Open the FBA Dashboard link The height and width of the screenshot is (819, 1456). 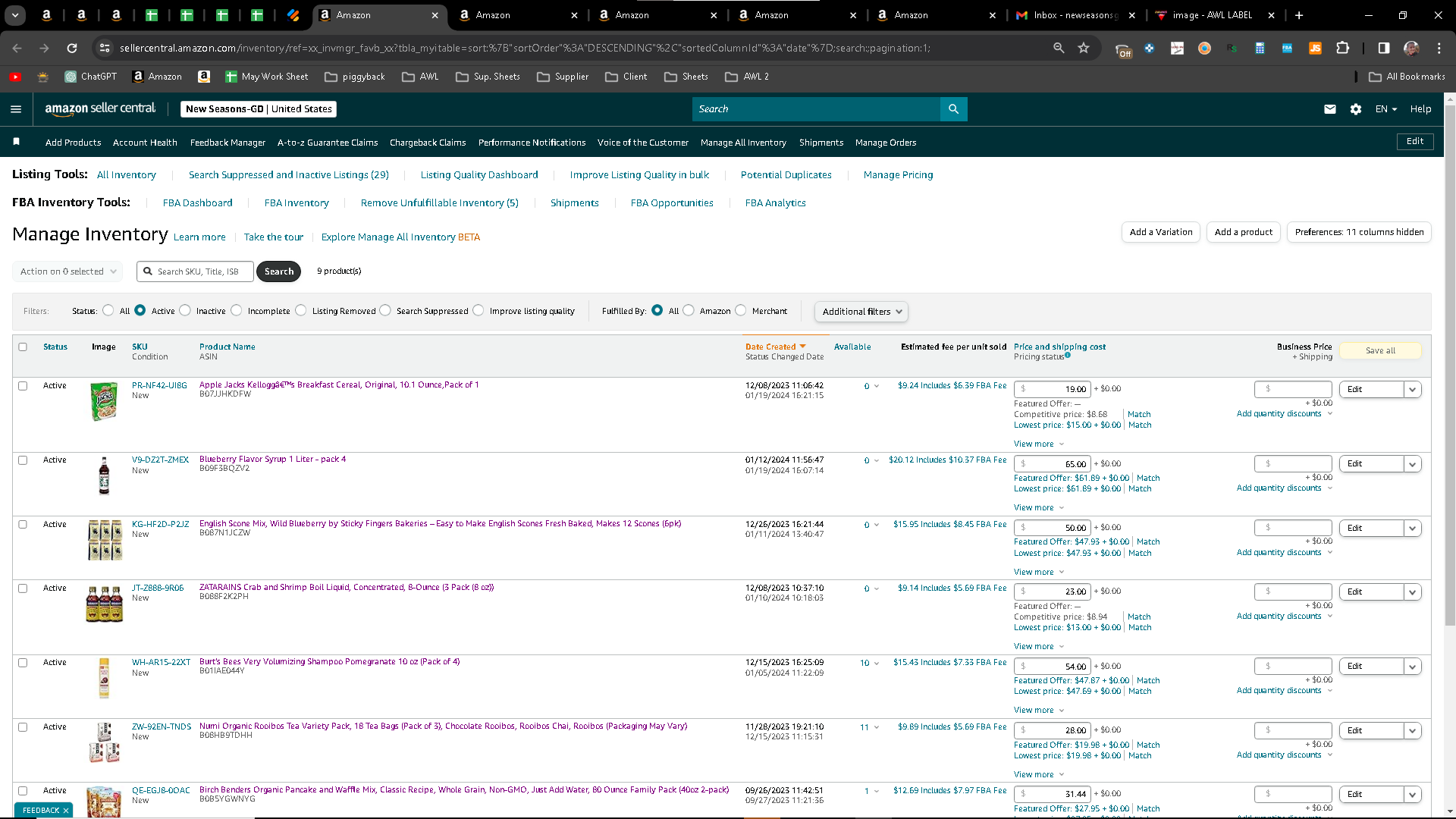[x=197, y=203]
